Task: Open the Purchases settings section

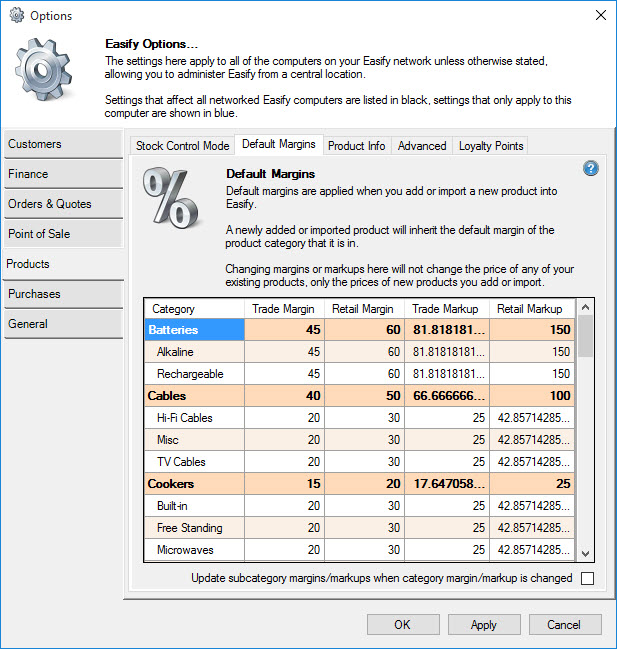Action: pos(63,293)
